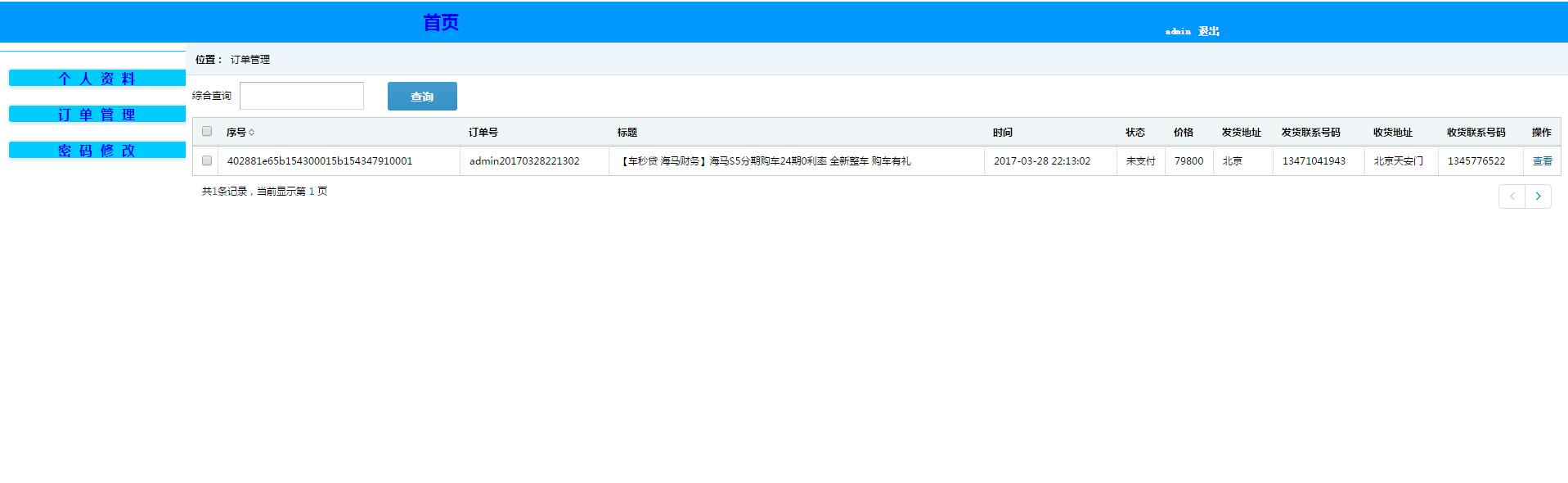Open 订单管理 in the sidebar
The height and width of the screenshot is (483, 1568).
[97, 115]
